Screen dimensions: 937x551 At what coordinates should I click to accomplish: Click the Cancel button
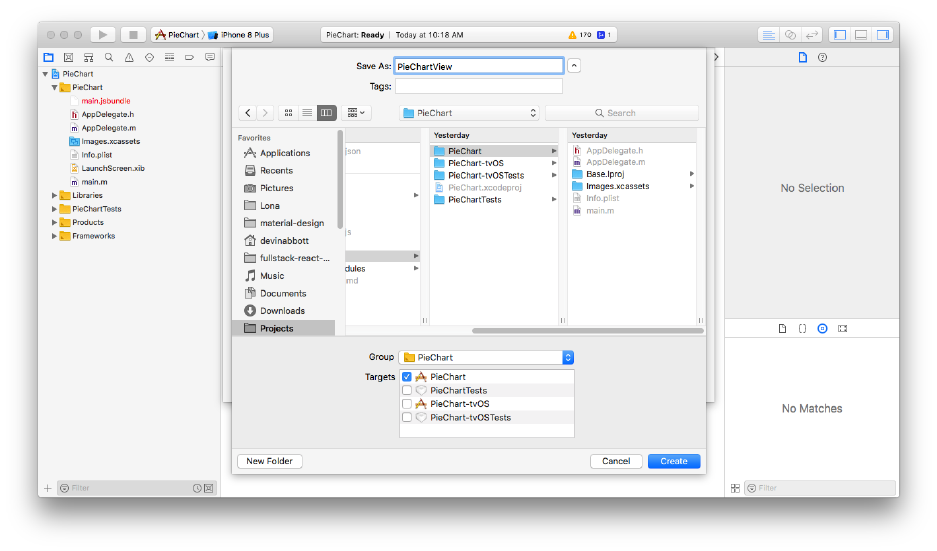pyautogui.click(x=616, y=461)
